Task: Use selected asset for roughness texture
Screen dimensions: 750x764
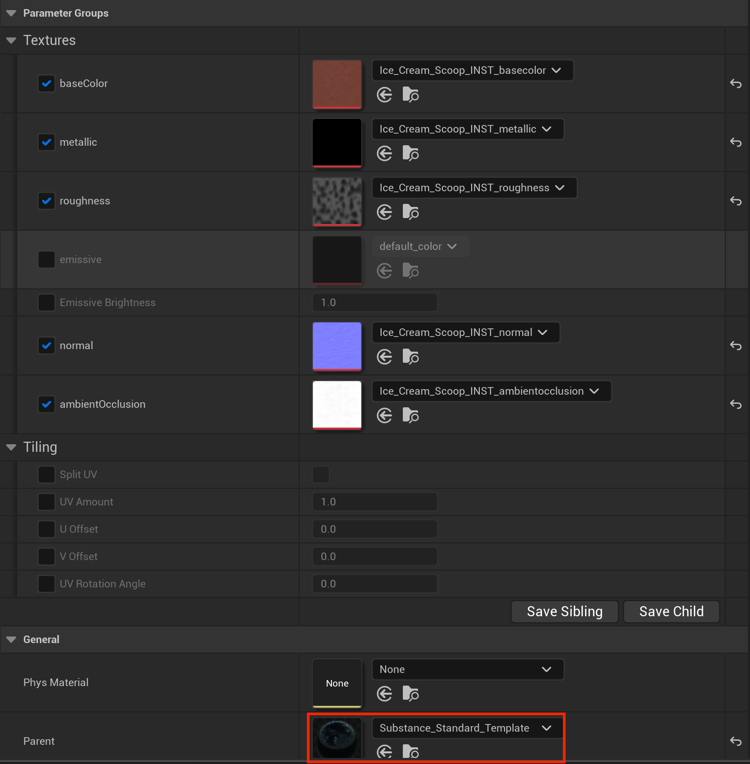Action: (385, 212)
